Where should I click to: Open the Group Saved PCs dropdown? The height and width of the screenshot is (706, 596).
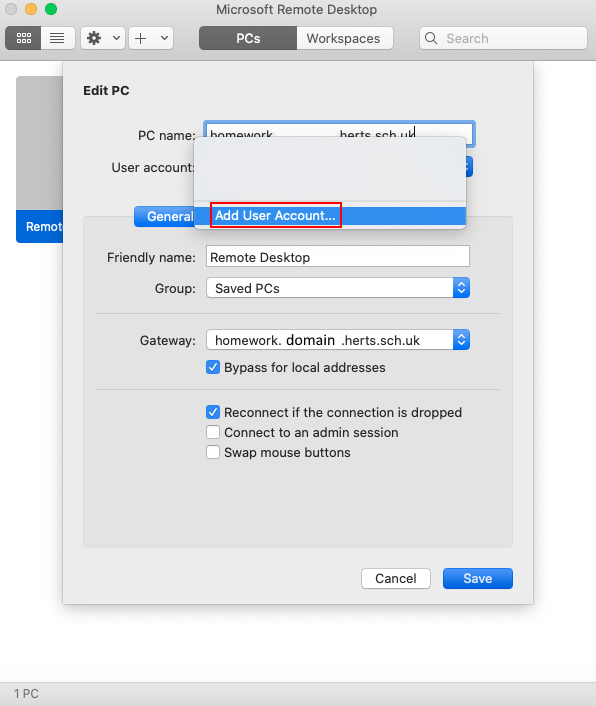coord(338,288)
